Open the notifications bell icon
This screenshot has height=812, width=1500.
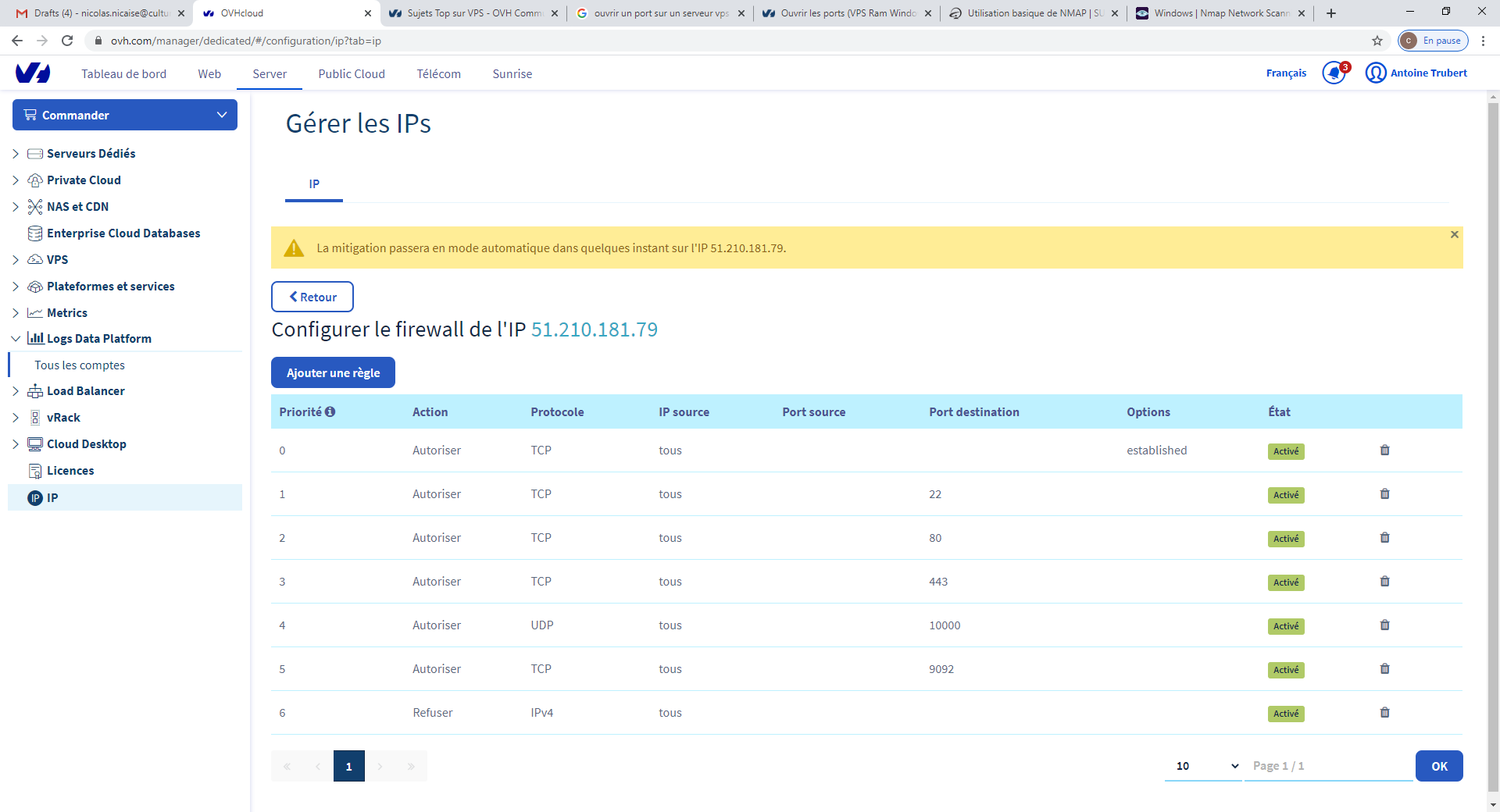click(1334, 73)
